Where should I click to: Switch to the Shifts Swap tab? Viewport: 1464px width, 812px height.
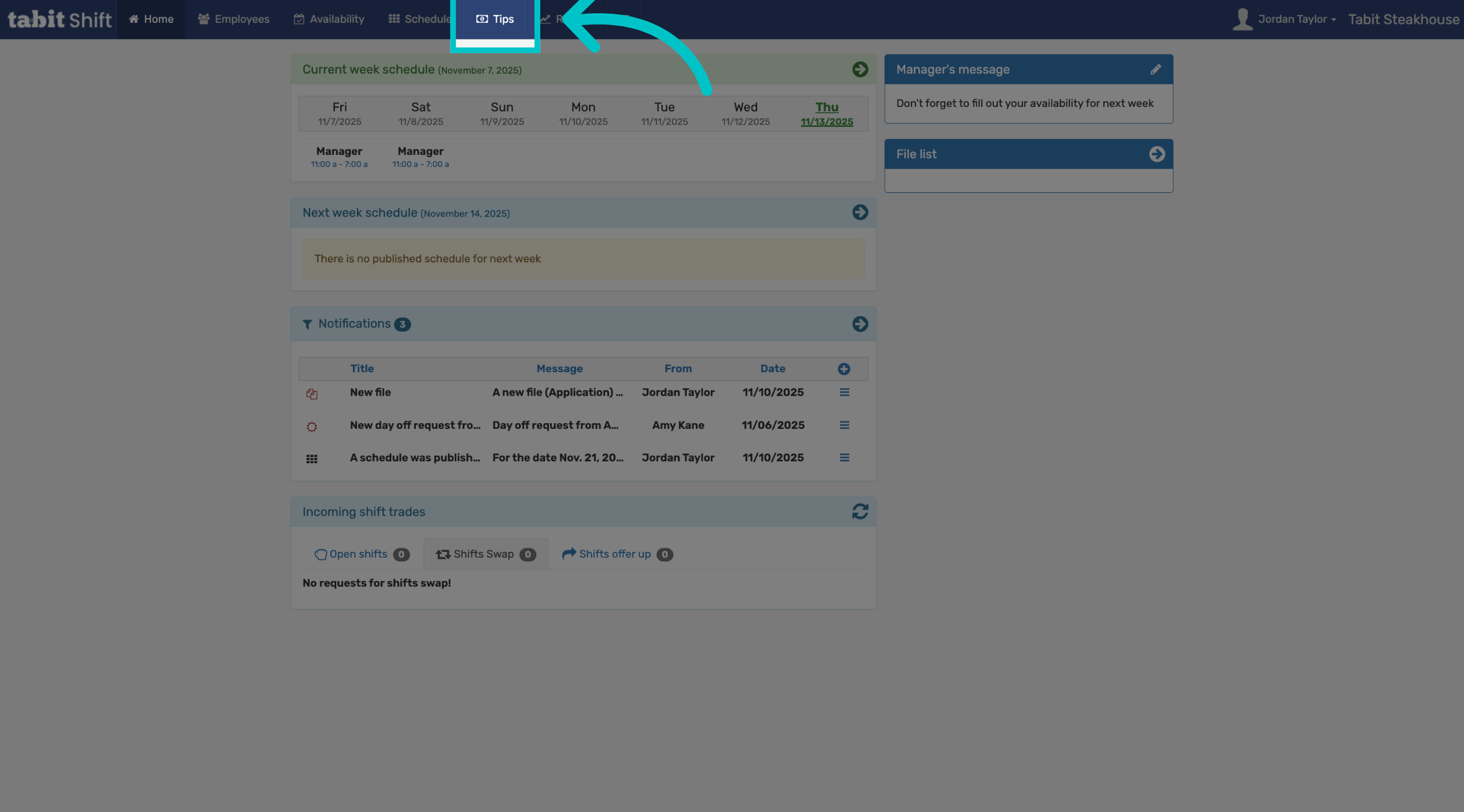click(x=486, y=554)
